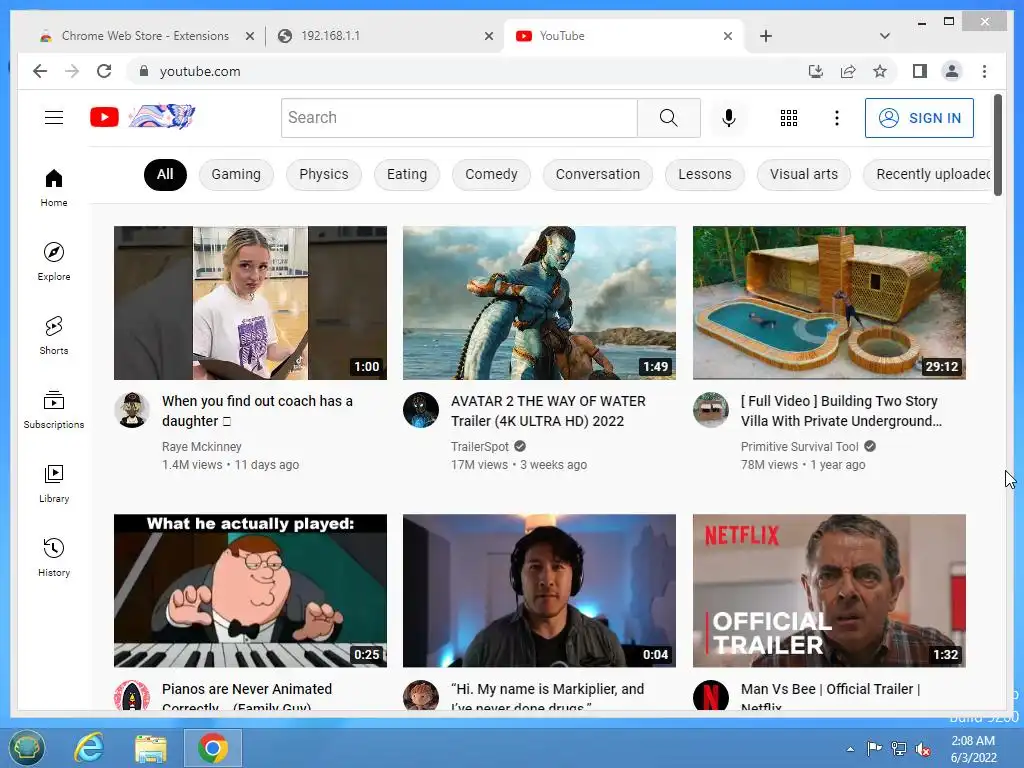This screenshot has height=768, width=1024.
Task: Open Netflix channel avatar
Action: pos(711,695)
